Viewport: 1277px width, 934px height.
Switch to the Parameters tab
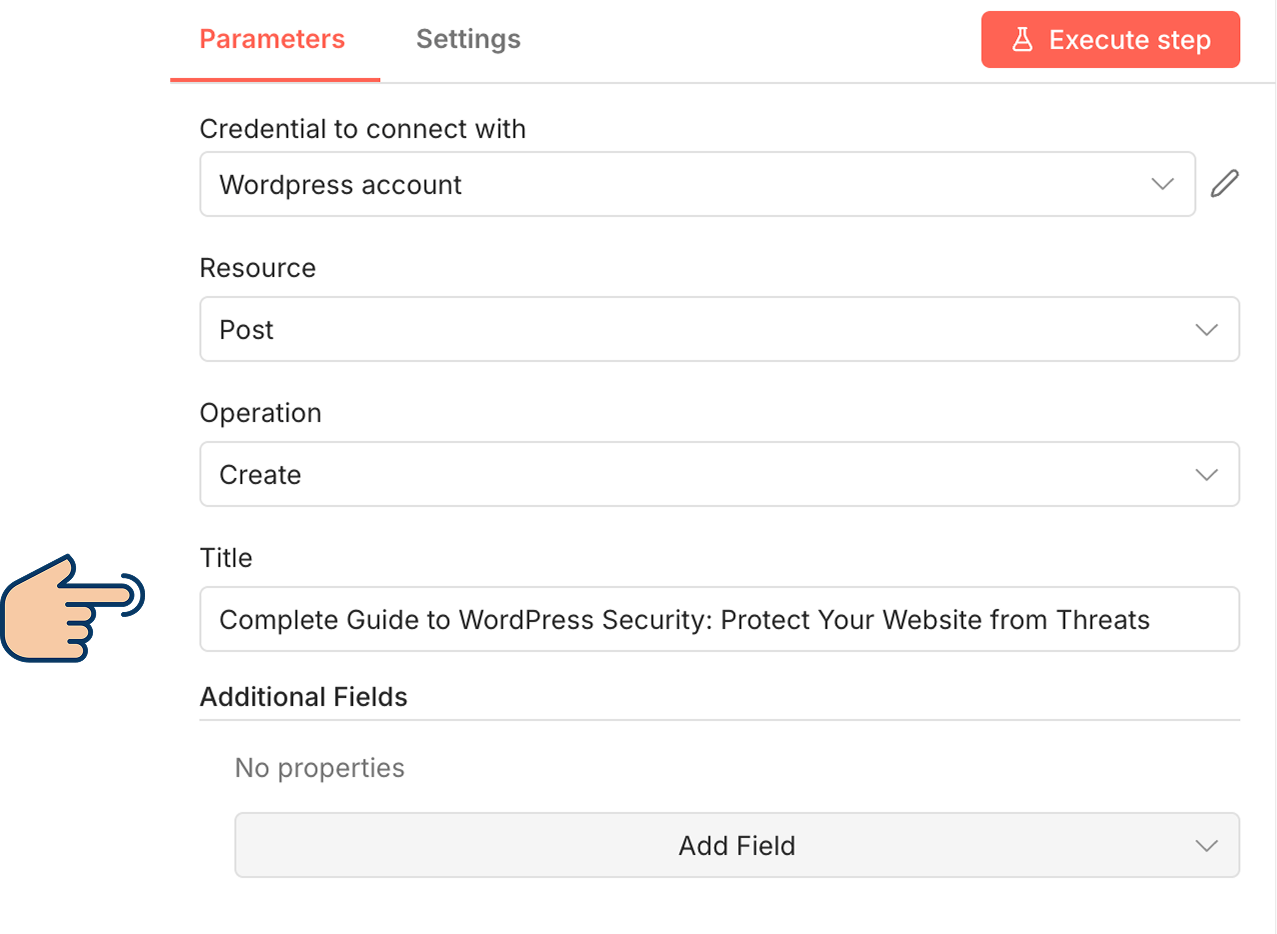pos(272,40)
